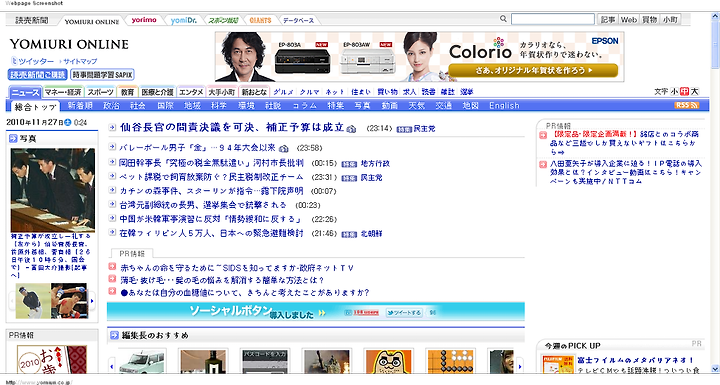Switch to the マネー・経済 category tab
This screenshot has height=385, width=720.
(x=63, y=92)
